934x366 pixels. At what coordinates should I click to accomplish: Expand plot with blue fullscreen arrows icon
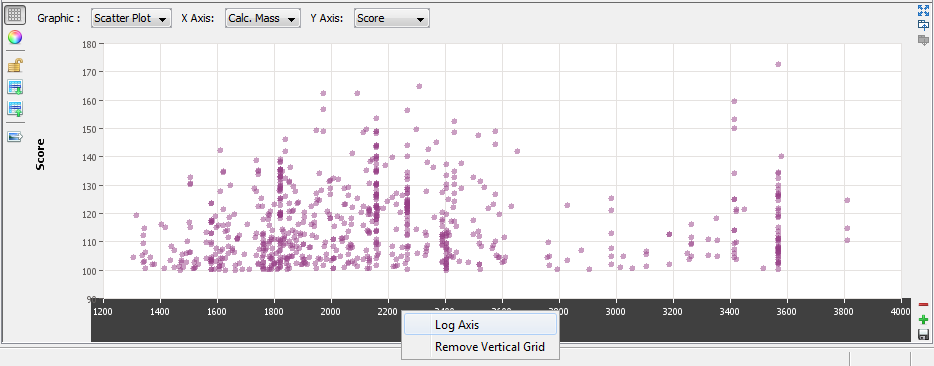tap(923, 10)
